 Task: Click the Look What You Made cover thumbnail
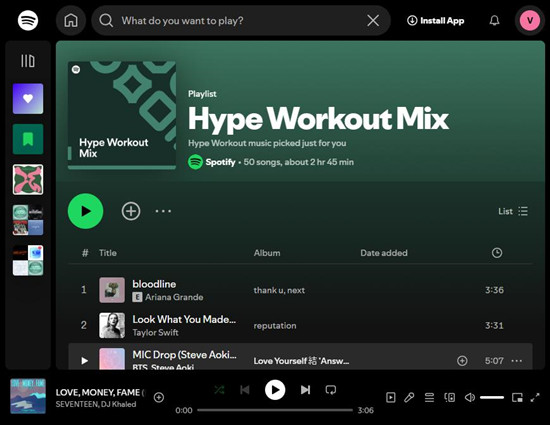click(x=112, y=325)
